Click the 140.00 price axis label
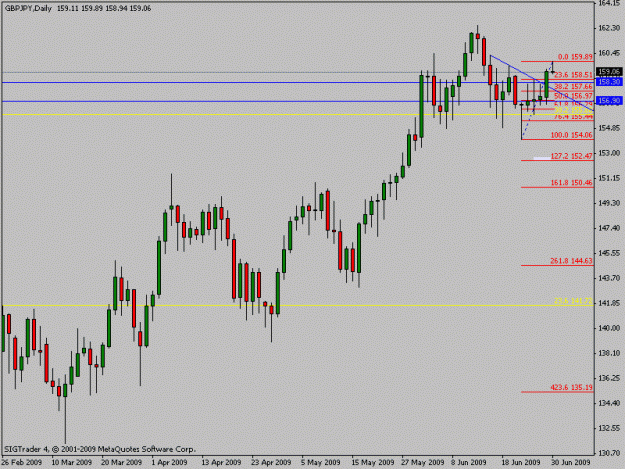Viewport: 625px width, 469px height. 609,328
